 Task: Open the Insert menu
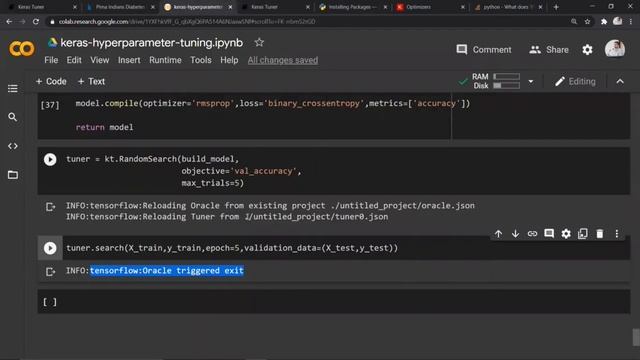129,60
